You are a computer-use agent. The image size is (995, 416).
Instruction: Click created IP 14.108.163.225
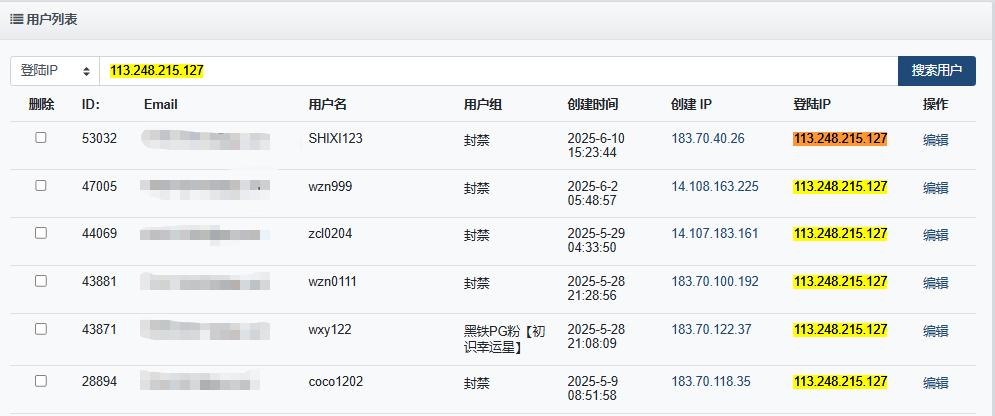point(714,186)
